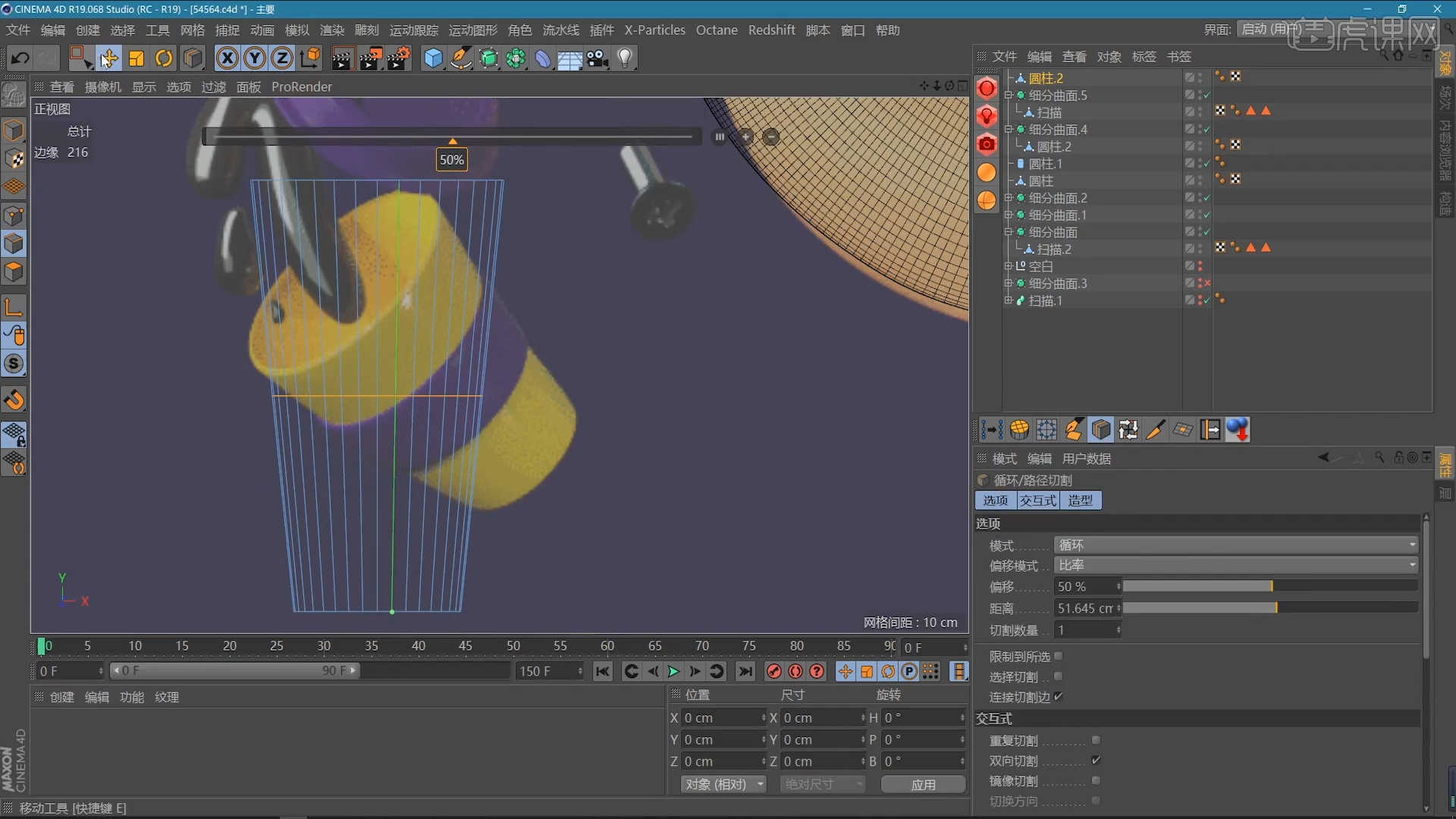
Task: Toggle X axis lock icon
Action: click(227, 58)
